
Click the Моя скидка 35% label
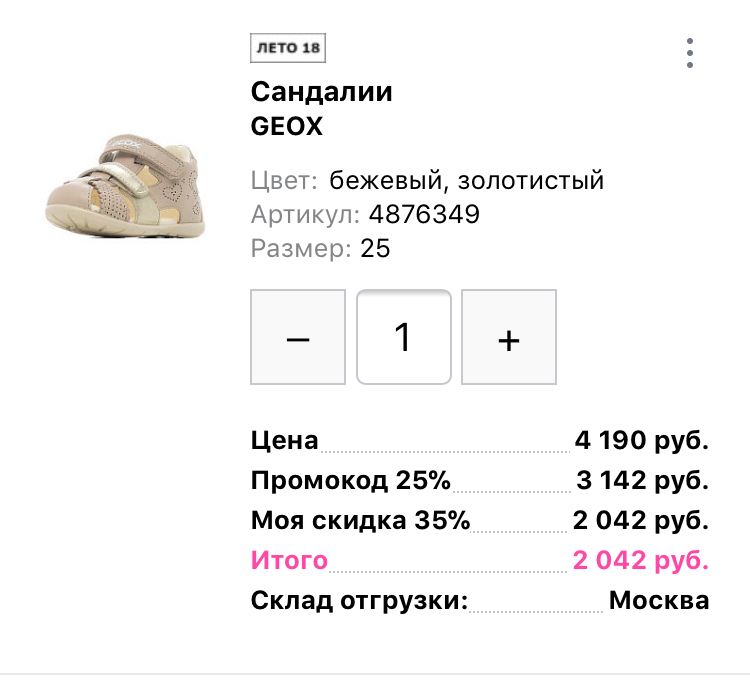pos(360,521)
